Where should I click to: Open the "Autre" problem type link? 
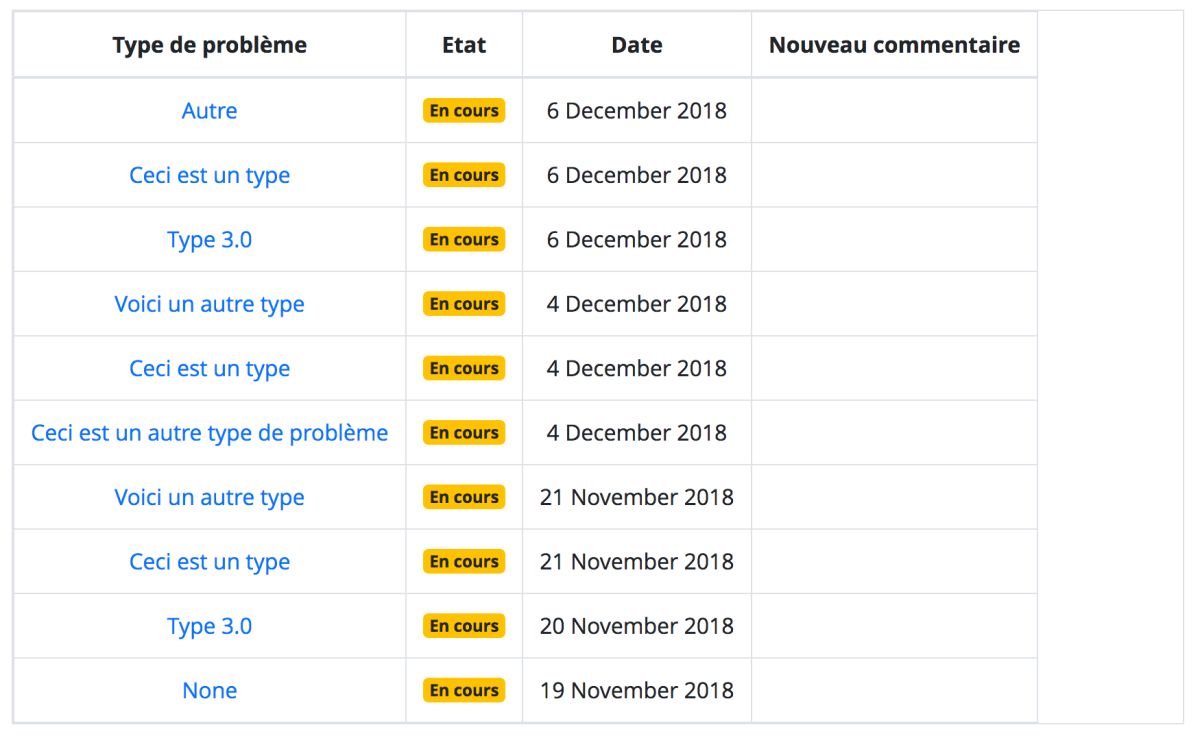(209, 111)
